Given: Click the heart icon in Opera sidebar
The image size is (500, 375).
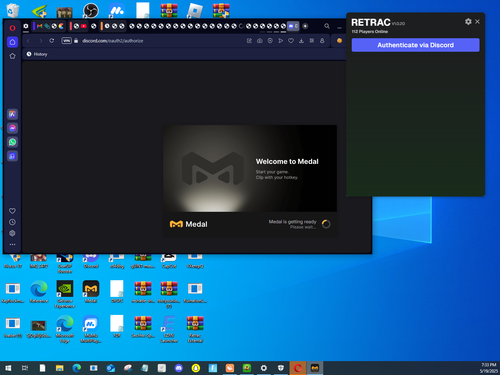Looking at the screenshot, I should (12, 211).
